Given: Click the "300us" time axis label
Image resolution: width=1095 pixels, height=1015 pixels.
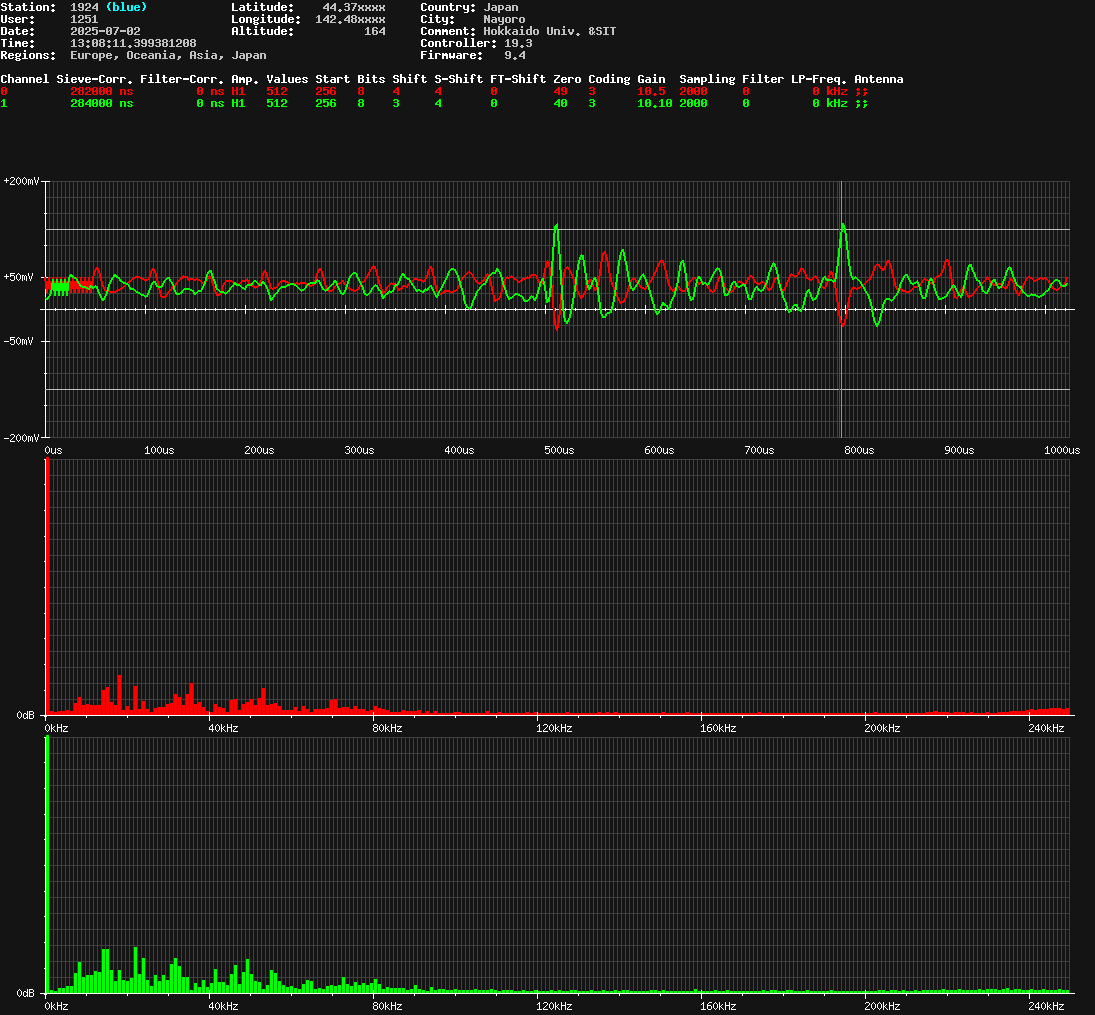Looking at the screenshot, I should coord(359,450).
